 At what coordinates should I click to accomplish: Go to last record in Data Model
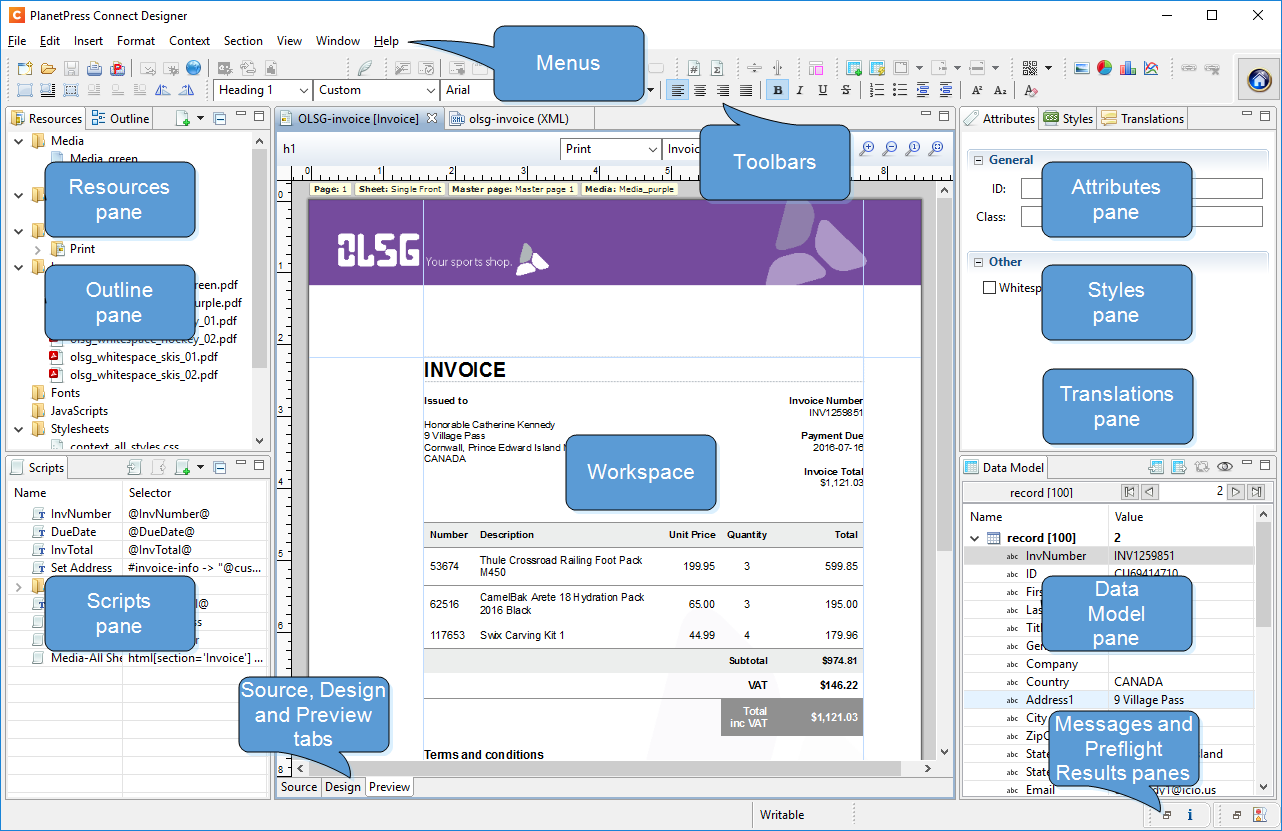click(x=1257, y=492)
